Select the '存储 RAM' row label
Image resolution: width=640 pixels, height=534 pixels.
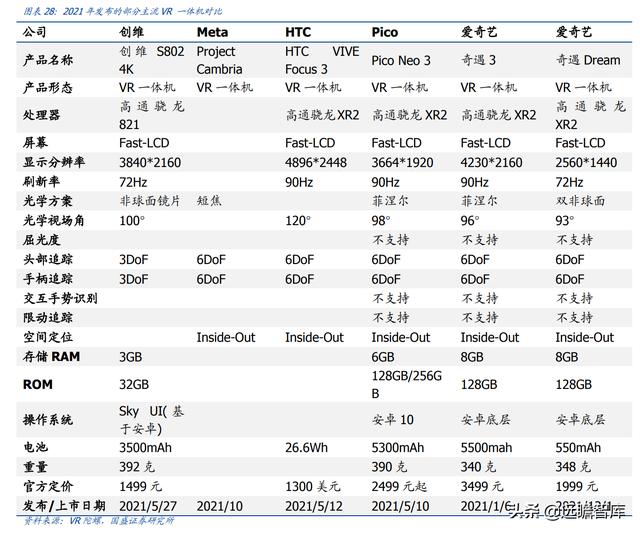tap(51, 356)
